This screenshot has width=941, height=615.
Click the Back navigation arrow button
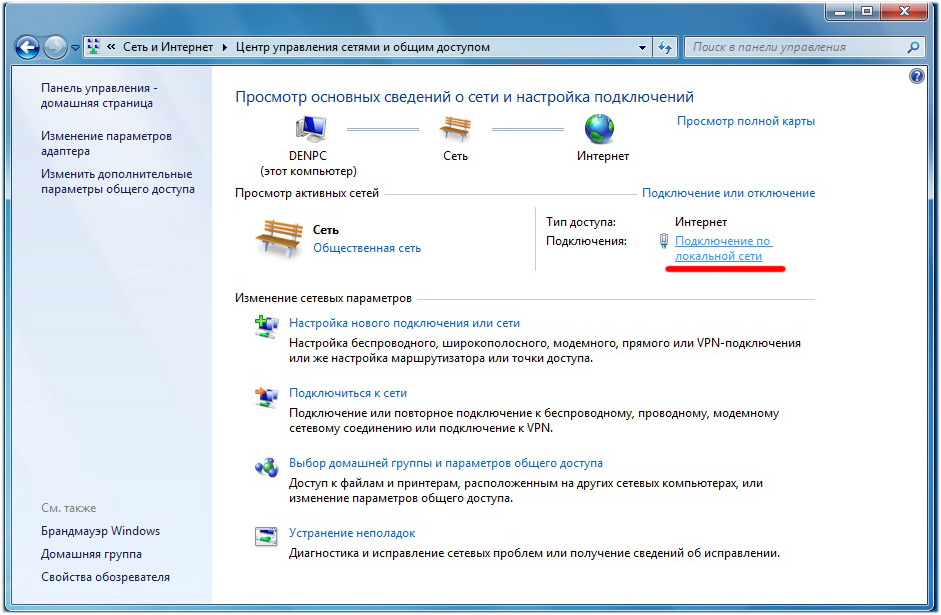click(28, 47)
